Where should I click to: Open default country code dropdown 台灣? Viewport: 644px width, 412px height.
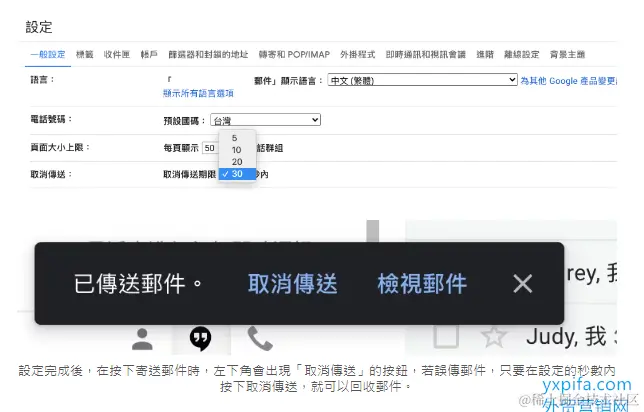(x=265, y=120)
